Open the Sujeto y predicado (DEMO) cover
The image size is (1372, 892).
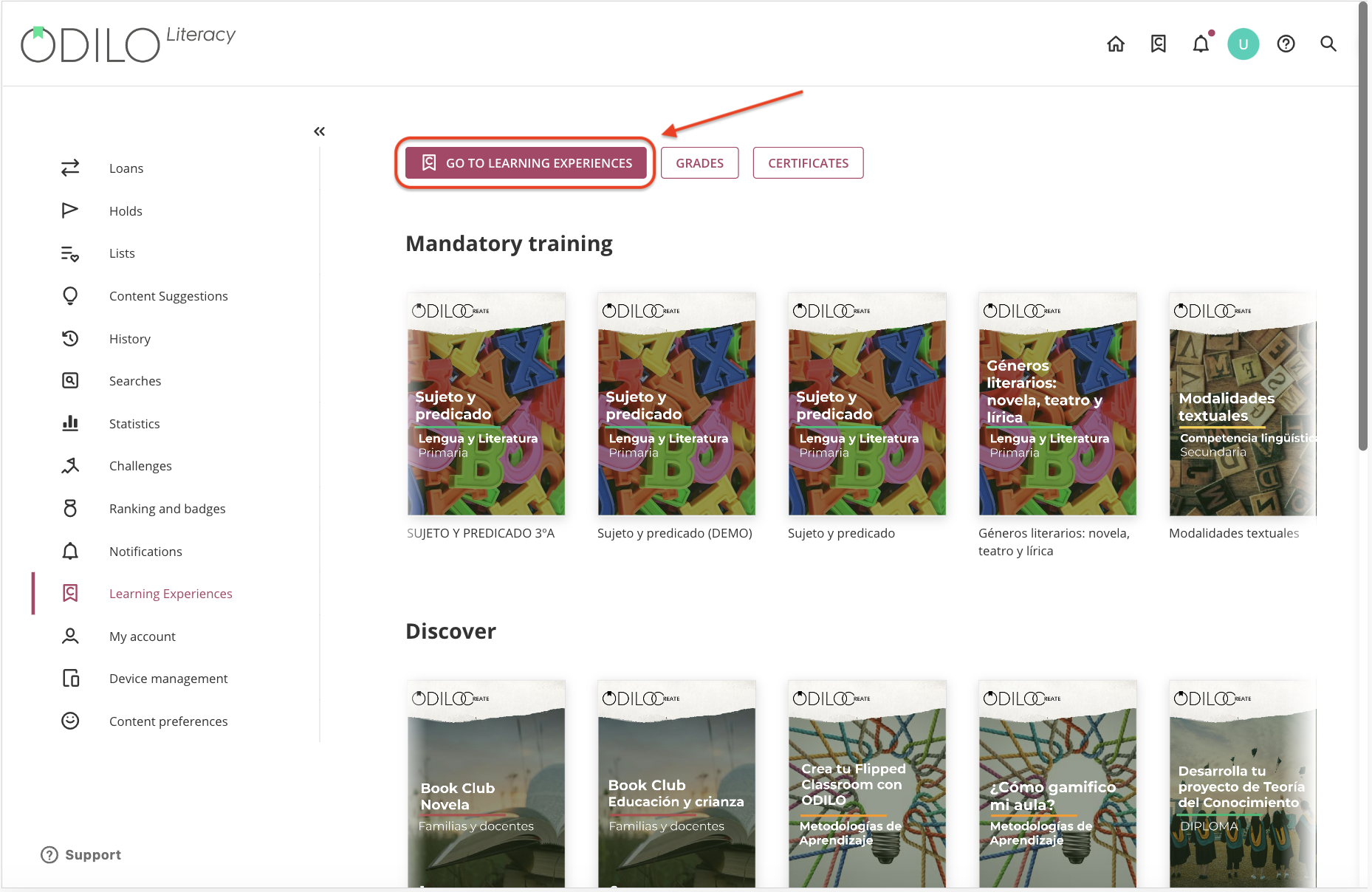click(x=677, y=404)
